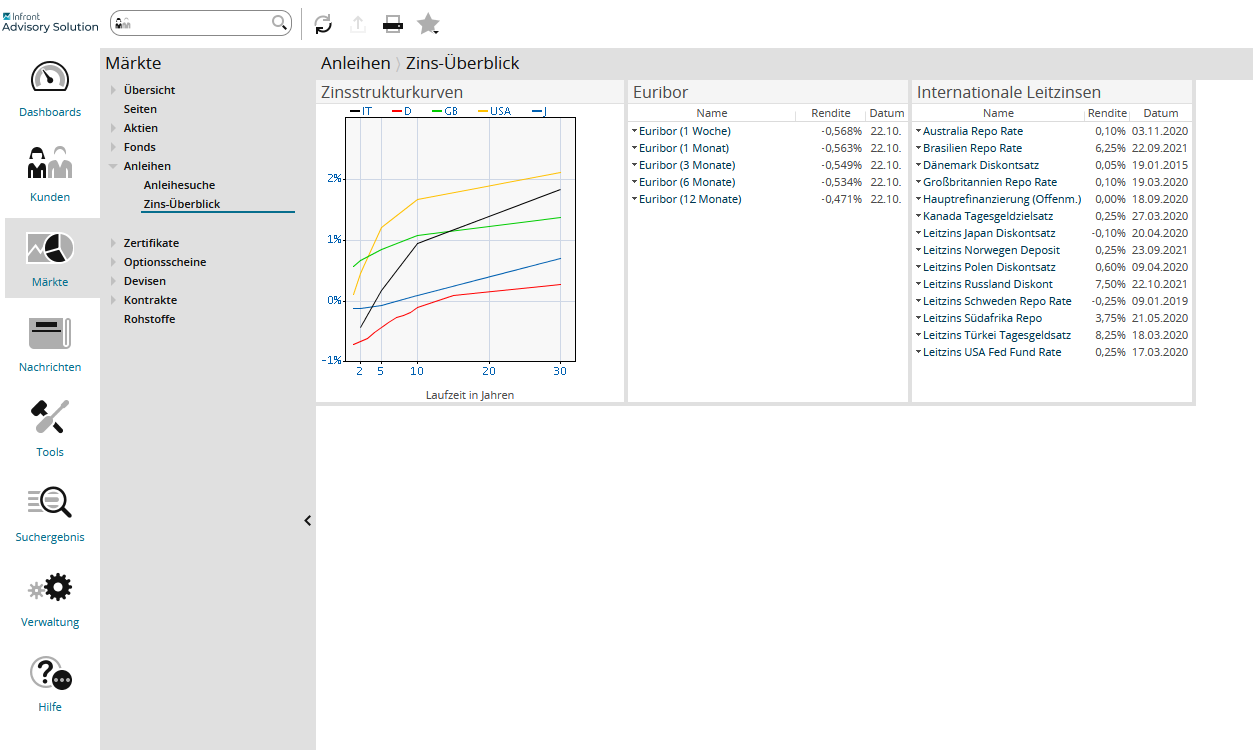Viewport: 1253px width, 750px height.
Task: Open the Nachrichten sidebar icon
Action: tap(50, 333)
